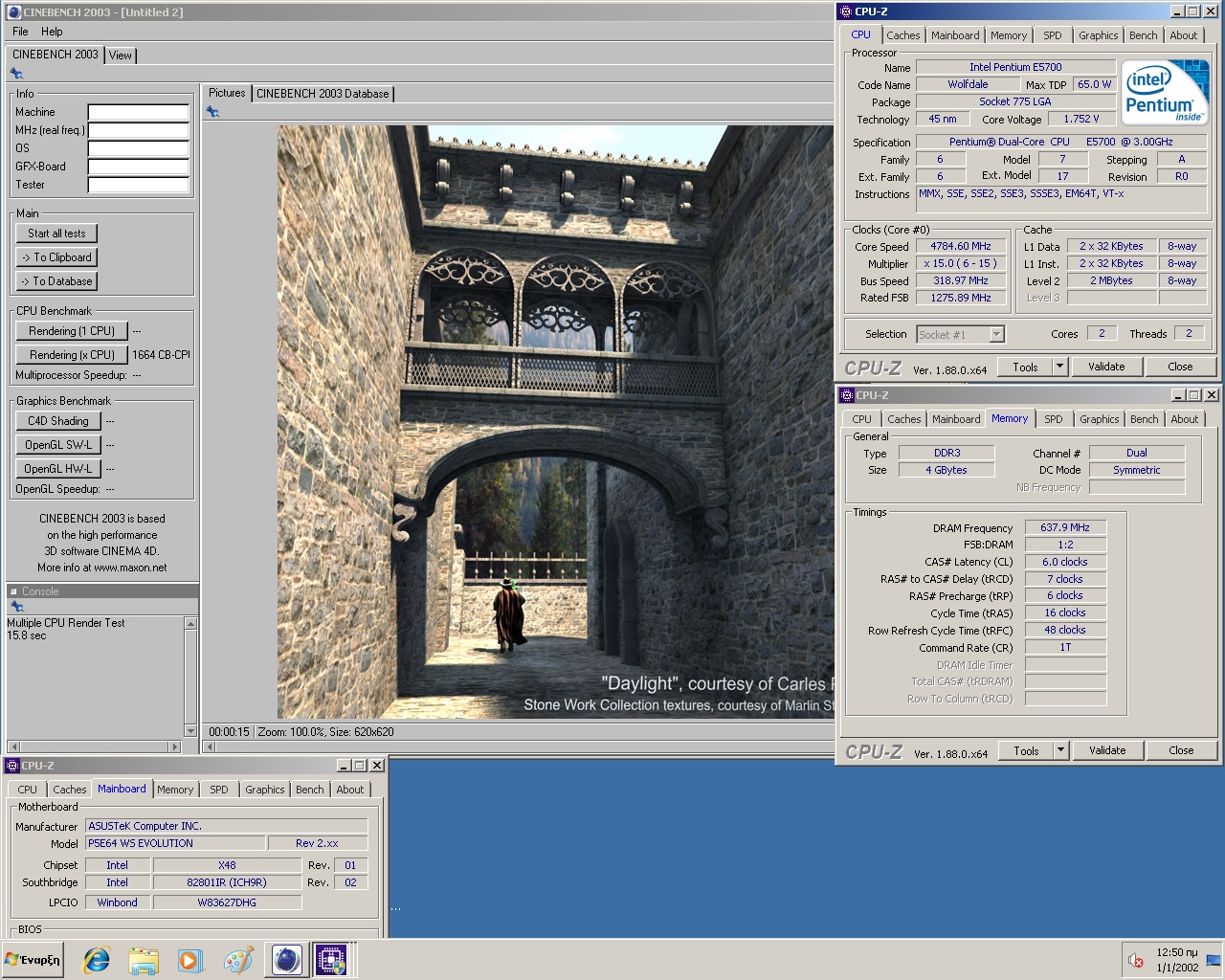Click Validate in CPU-Z CPU window
This screenshot has width=1225, height=980.
[1106, 367]
